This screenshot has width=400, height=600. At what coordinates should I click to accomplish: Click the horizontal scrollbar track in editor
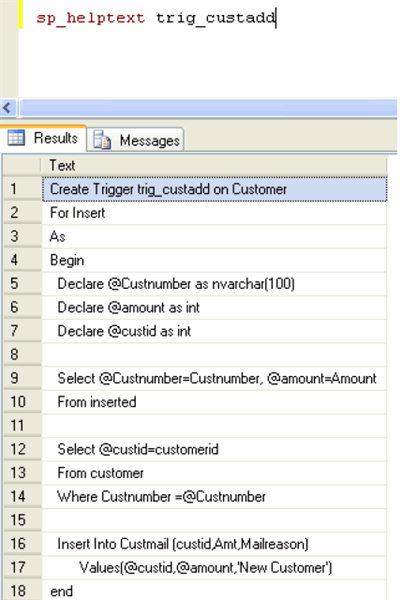[x=208, y=108]
